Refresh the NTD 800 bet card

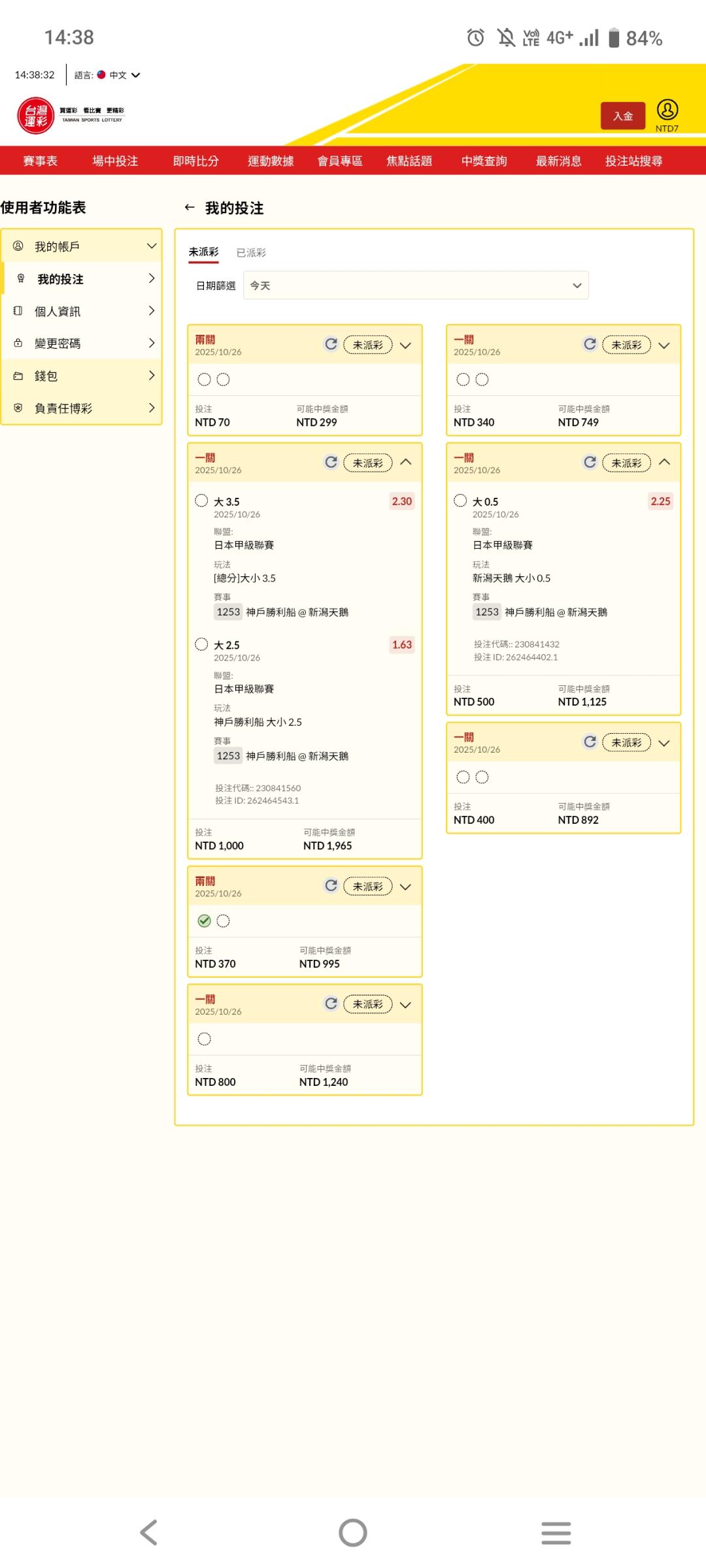tap(331, 1004)
